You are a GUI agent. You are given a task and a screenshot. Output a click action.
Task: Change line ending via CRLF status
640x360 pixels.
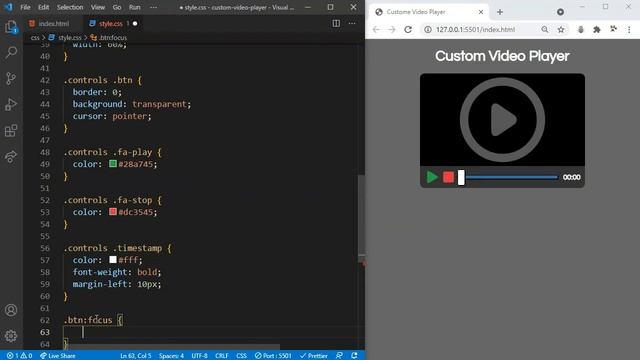click(222, 356)
